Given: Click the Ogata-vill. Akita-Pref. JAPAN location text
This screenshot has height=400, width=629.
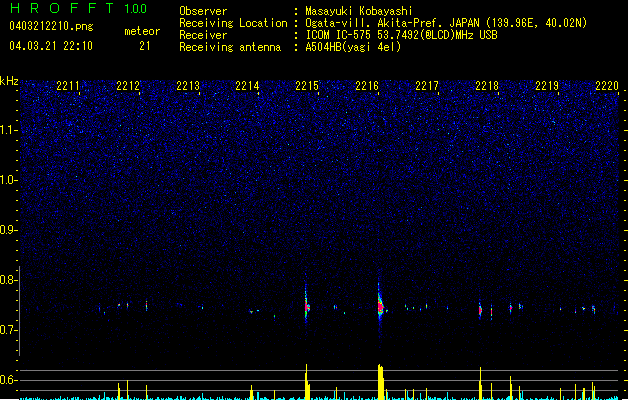Looking at the screenshot, I should pyautogui.click(x=446, y=23).
